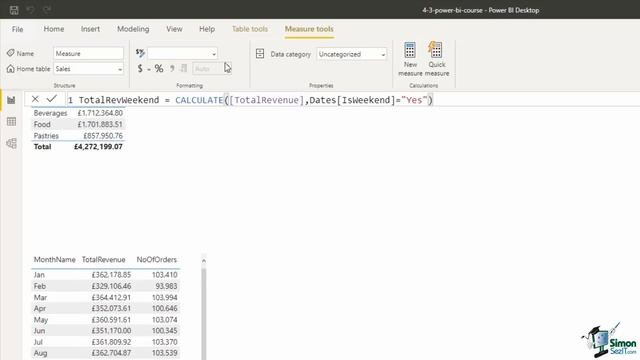Select the Food row
Image resolution: width=640 pixels, height=360 pixels.
coord(78,124)
